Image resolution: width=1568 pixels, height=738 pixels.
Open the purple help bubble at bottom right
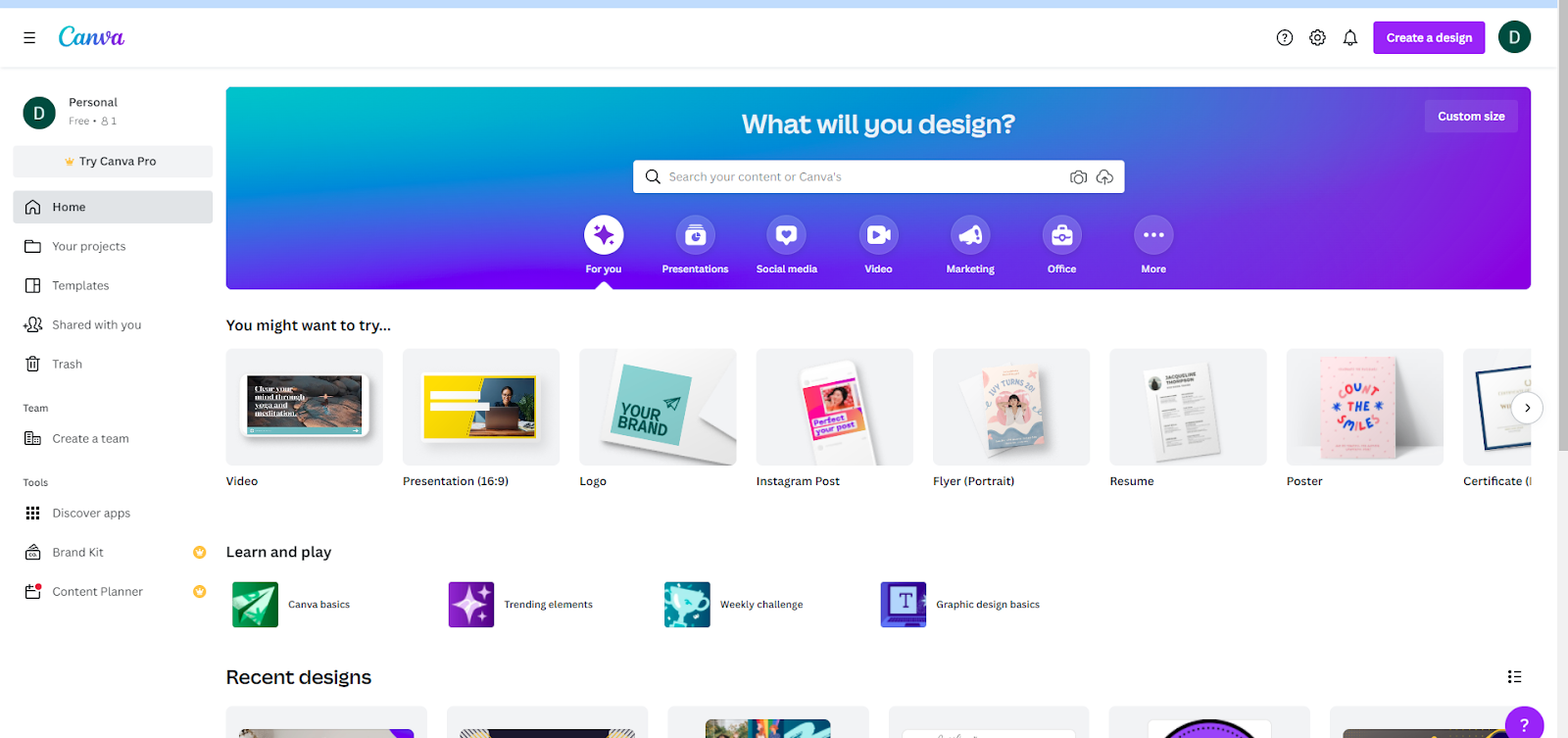click(x=1524, y=723)
